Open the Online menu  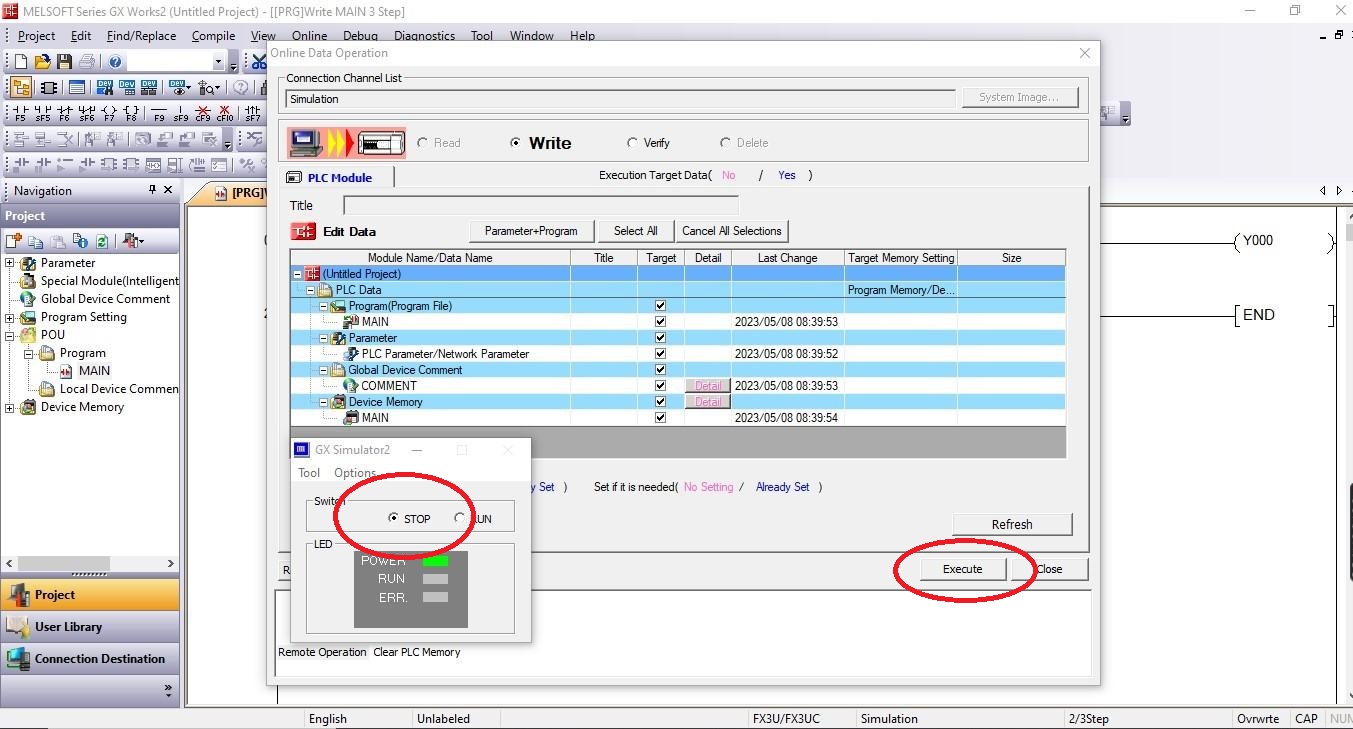click(x=309, y=35)
